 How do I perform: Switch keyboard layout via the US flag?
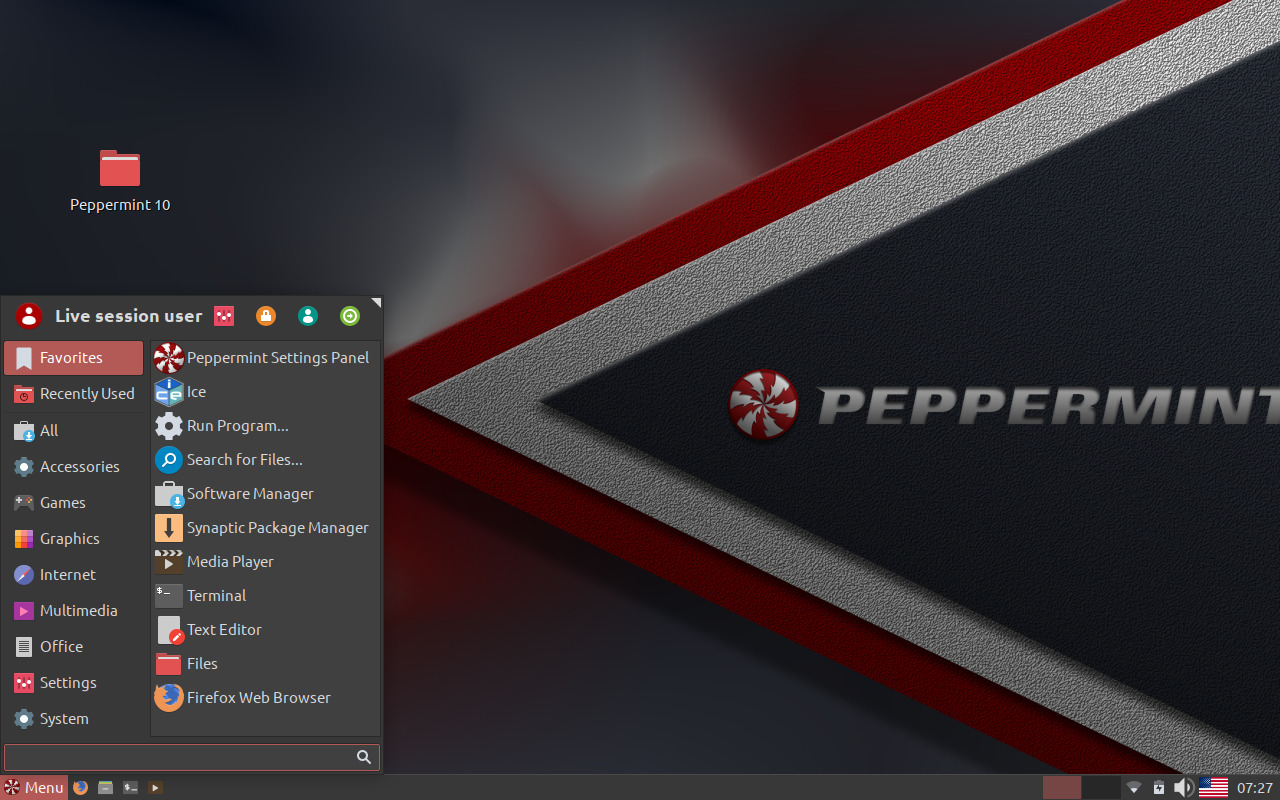pos(1213,787)
